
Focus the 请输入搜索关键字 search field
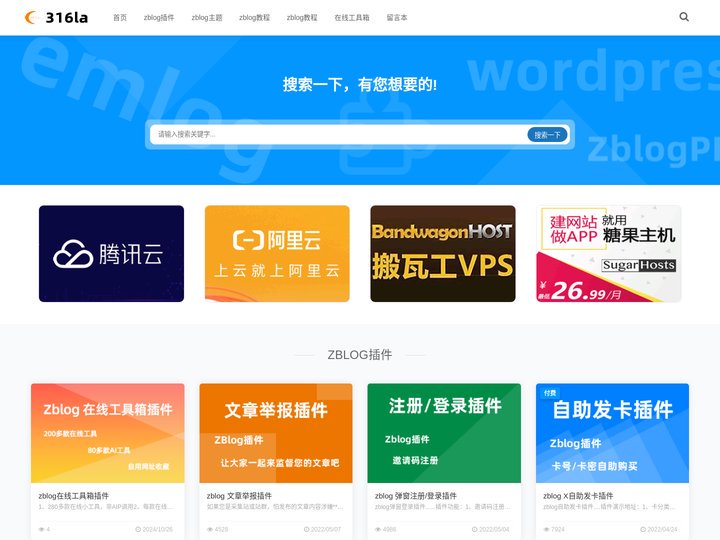point(338,135)
